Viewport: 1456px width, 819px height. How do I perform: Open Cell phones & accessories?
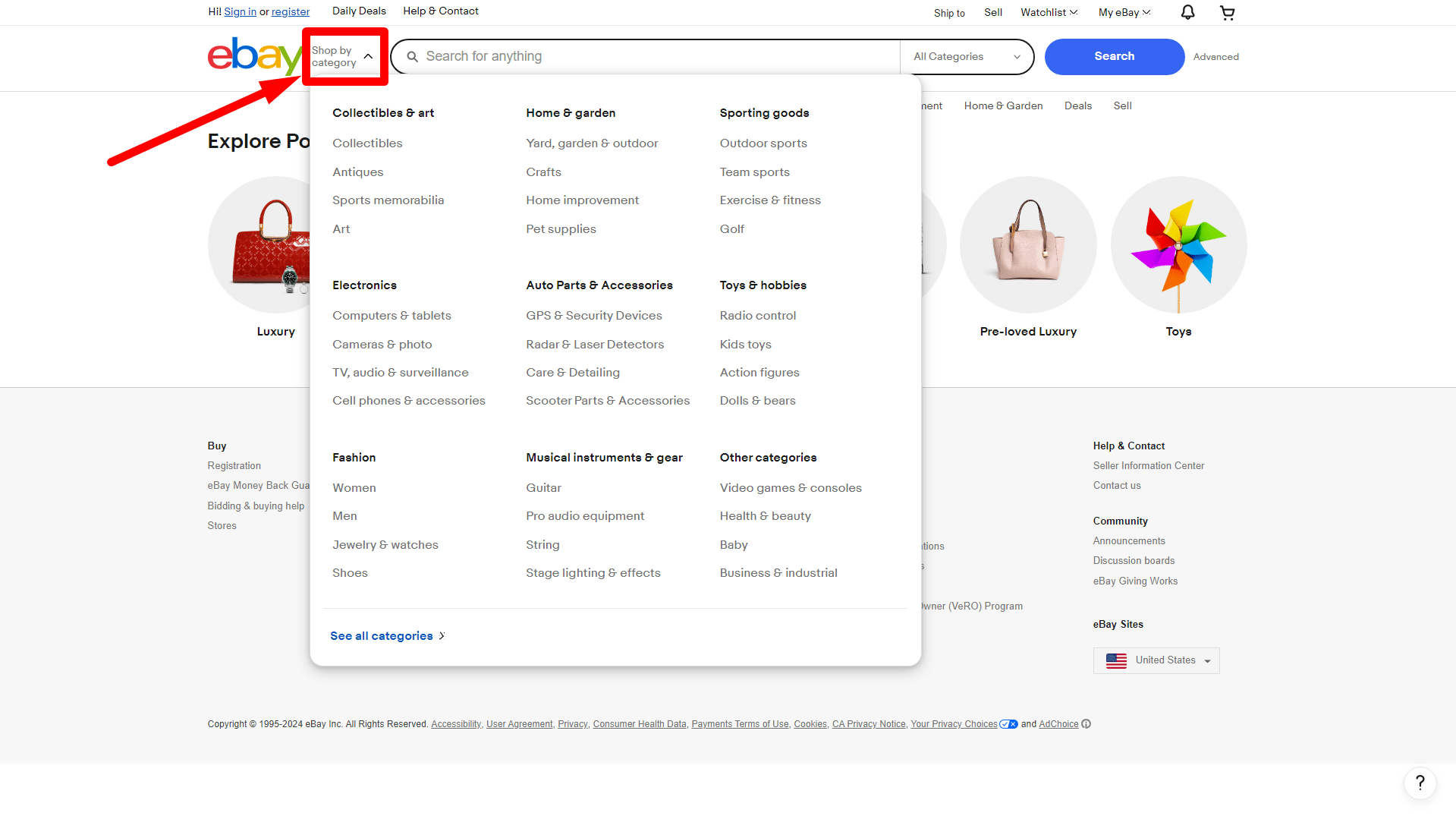coord(408,401)
